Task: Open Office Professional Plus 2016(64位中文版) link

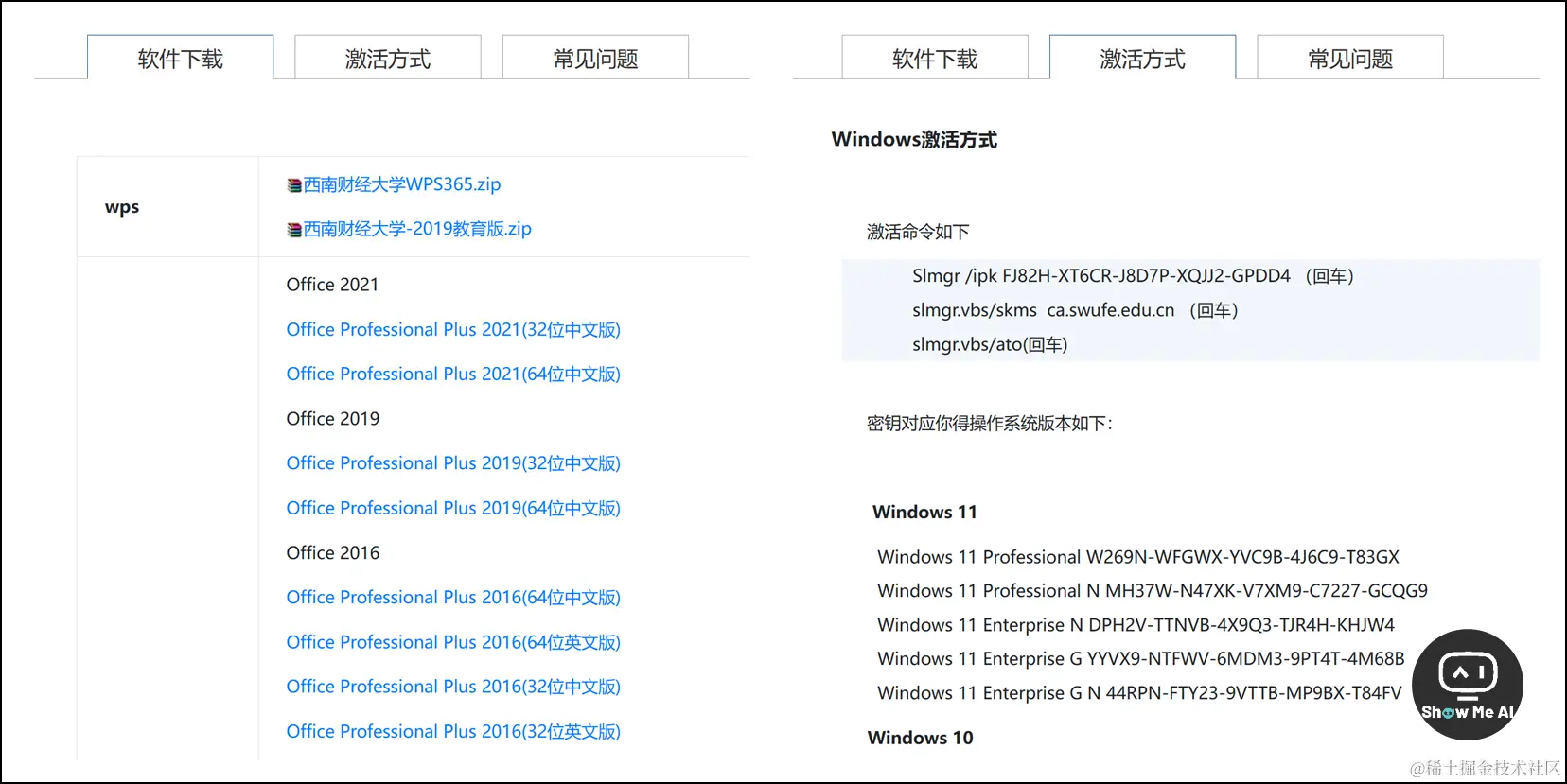Action: pyautogui.click(x=453, y=597)
